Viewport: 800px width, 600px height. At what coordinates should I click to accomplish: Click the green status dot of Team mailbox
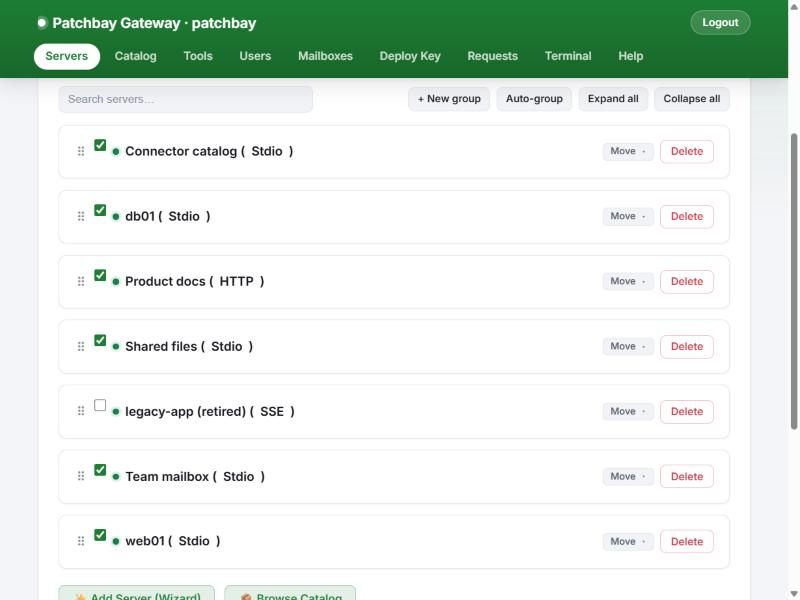(116, 477)
